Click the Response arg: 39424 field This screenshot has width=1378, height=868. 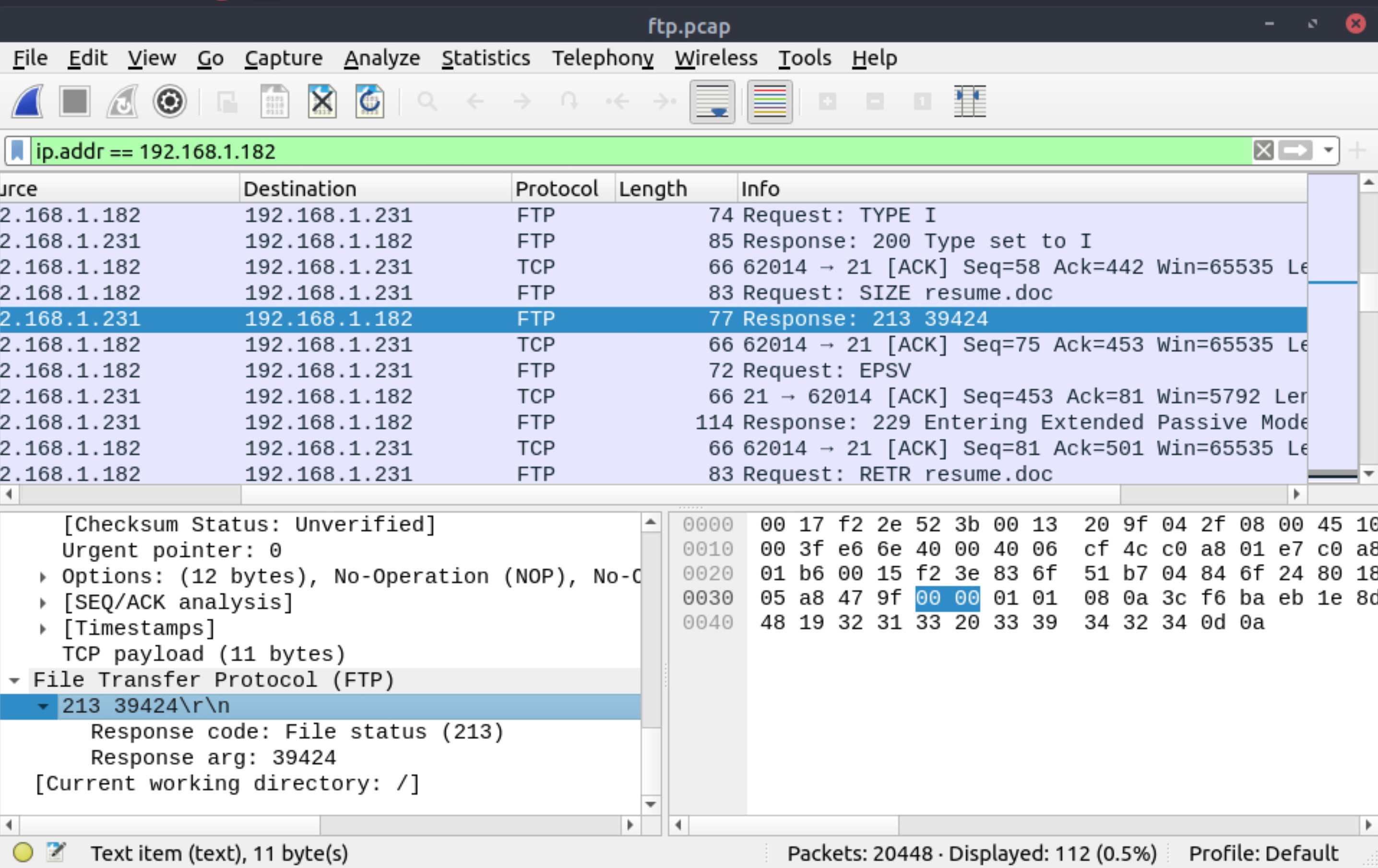point(214,758)
